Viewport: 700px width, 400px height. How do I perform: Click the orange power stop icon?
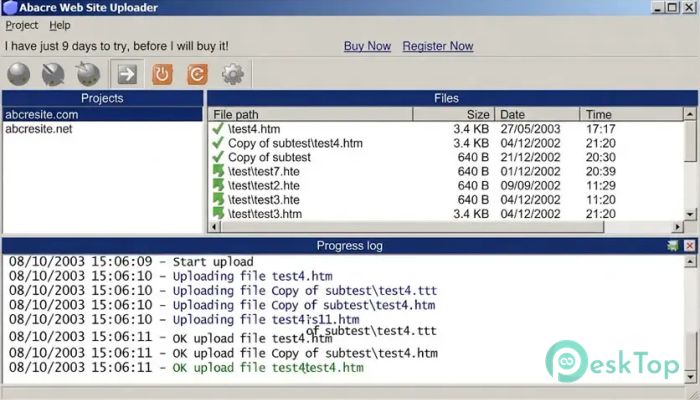(162, 74)
